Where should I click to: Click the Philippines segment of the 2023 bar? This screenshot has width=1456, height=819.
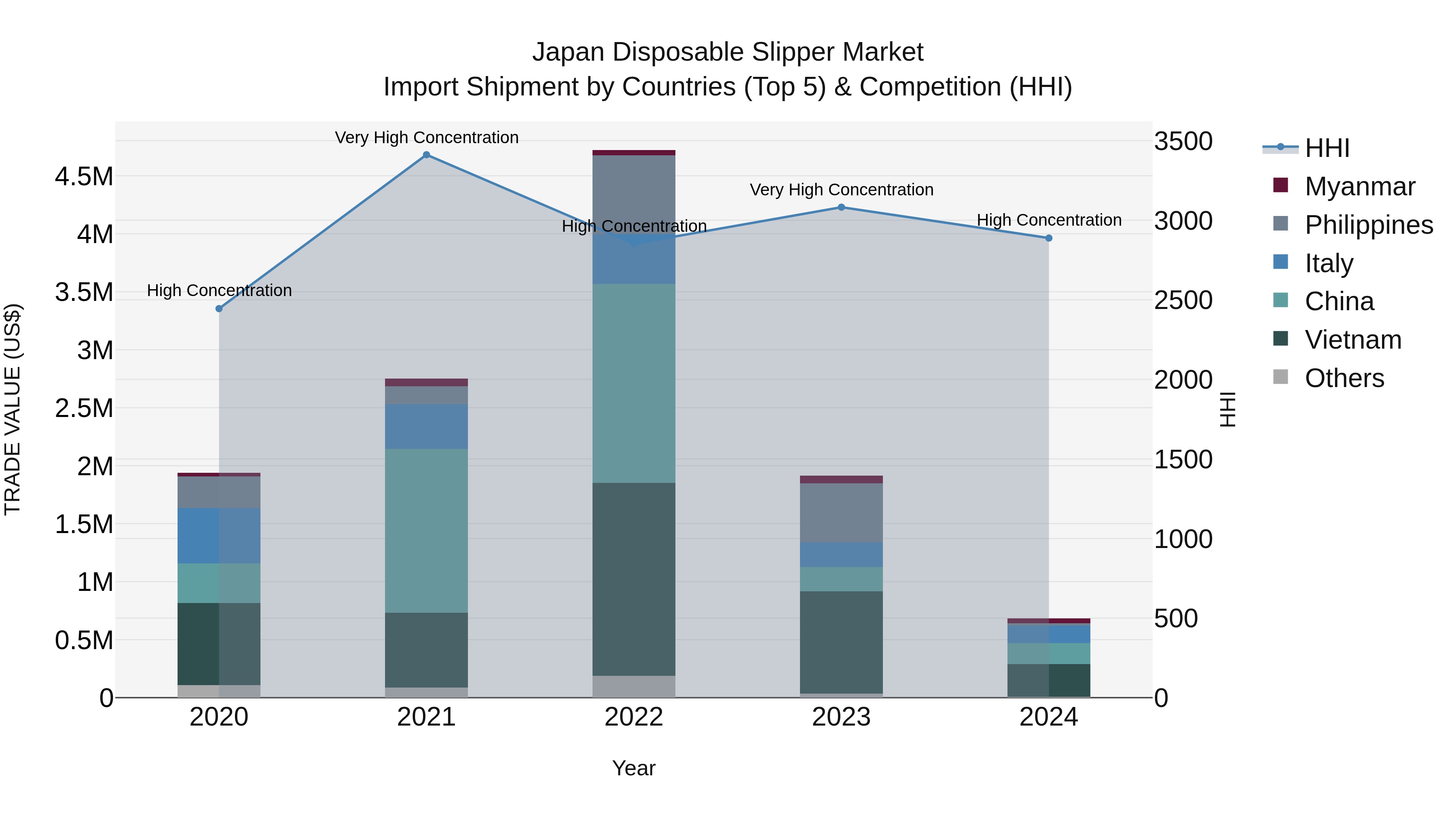[x=841, y=513]
